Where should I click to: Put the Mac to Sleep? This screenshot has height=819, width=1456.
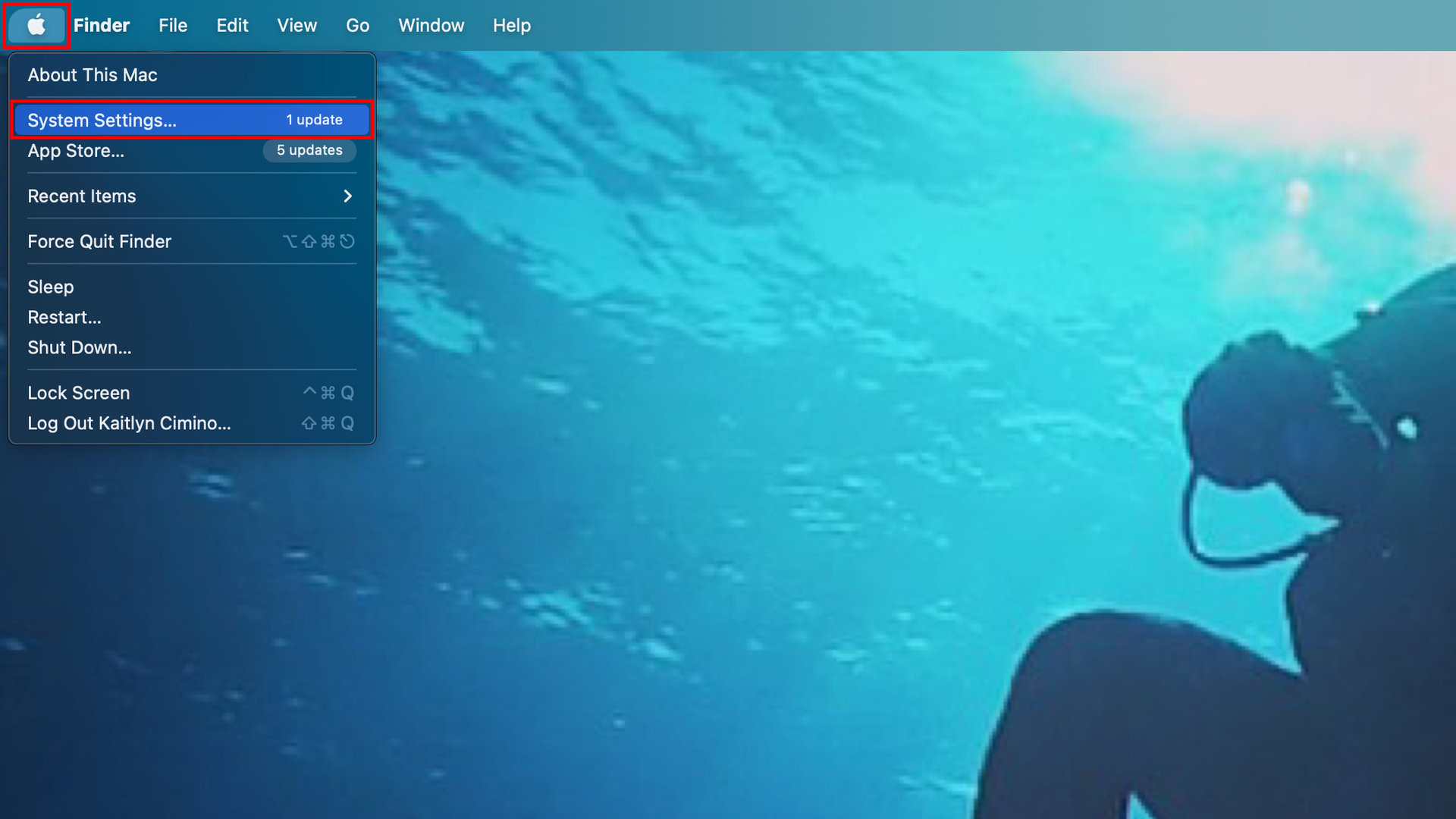pos(51,287)
